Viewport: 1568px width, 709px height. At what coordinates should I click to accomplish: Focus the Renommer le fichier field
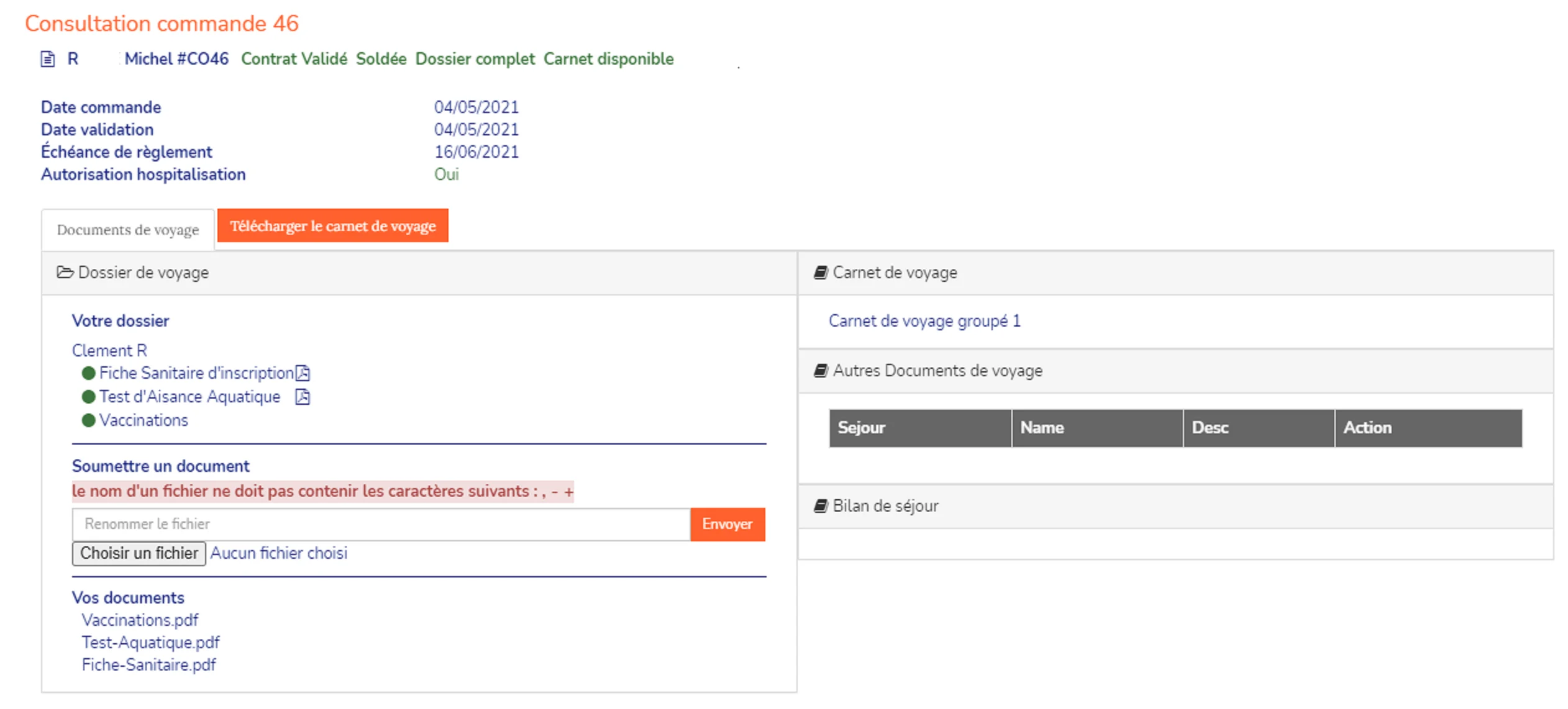click(381, 524)
